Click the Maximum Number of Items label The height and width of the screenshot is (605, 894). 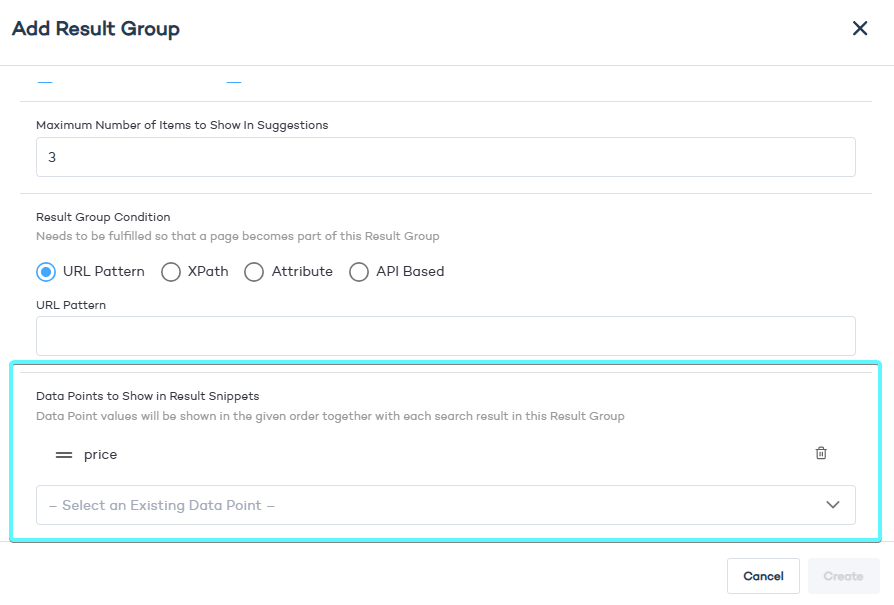[x=182, y=125]
